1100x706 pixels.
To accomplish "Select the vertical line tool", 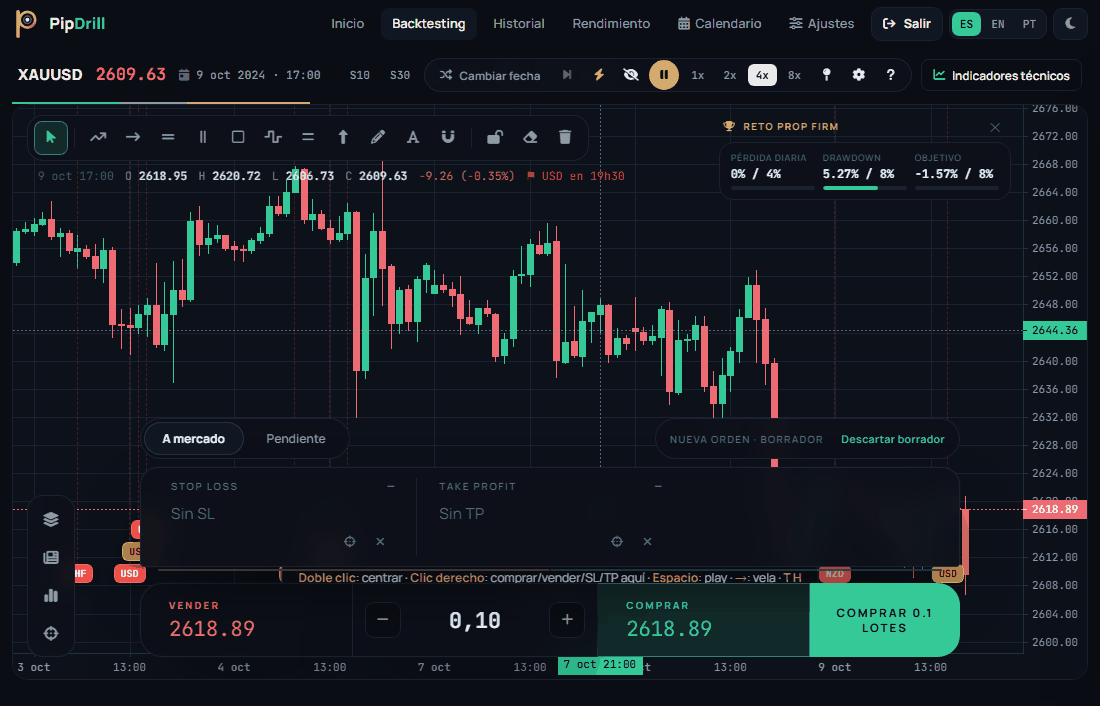I will [203, 138].
